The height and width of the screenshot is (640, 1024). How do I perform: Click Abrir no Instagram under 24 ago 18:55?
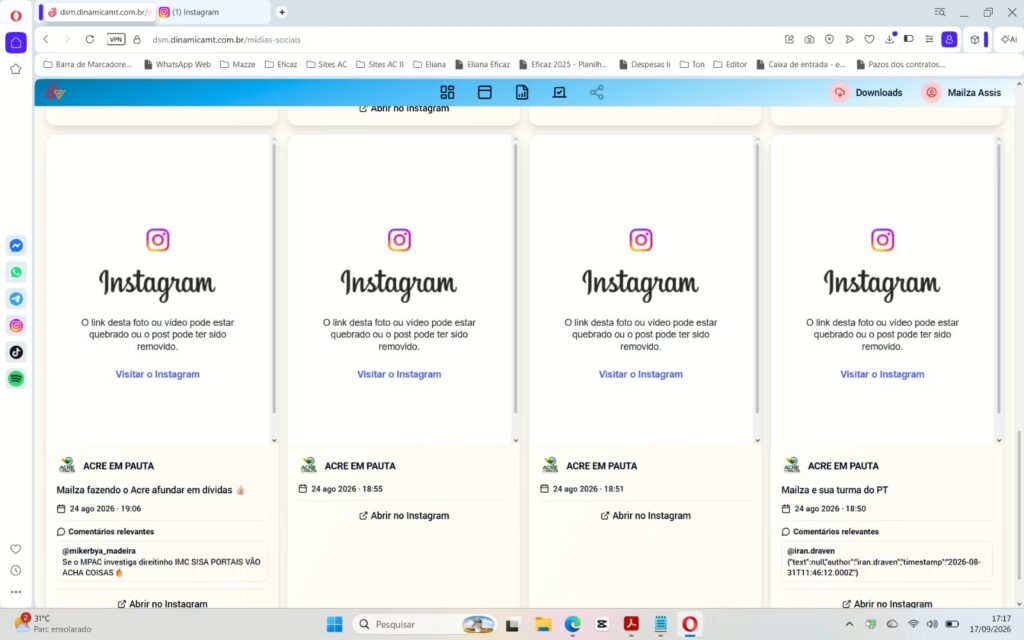tap(404, 515)
